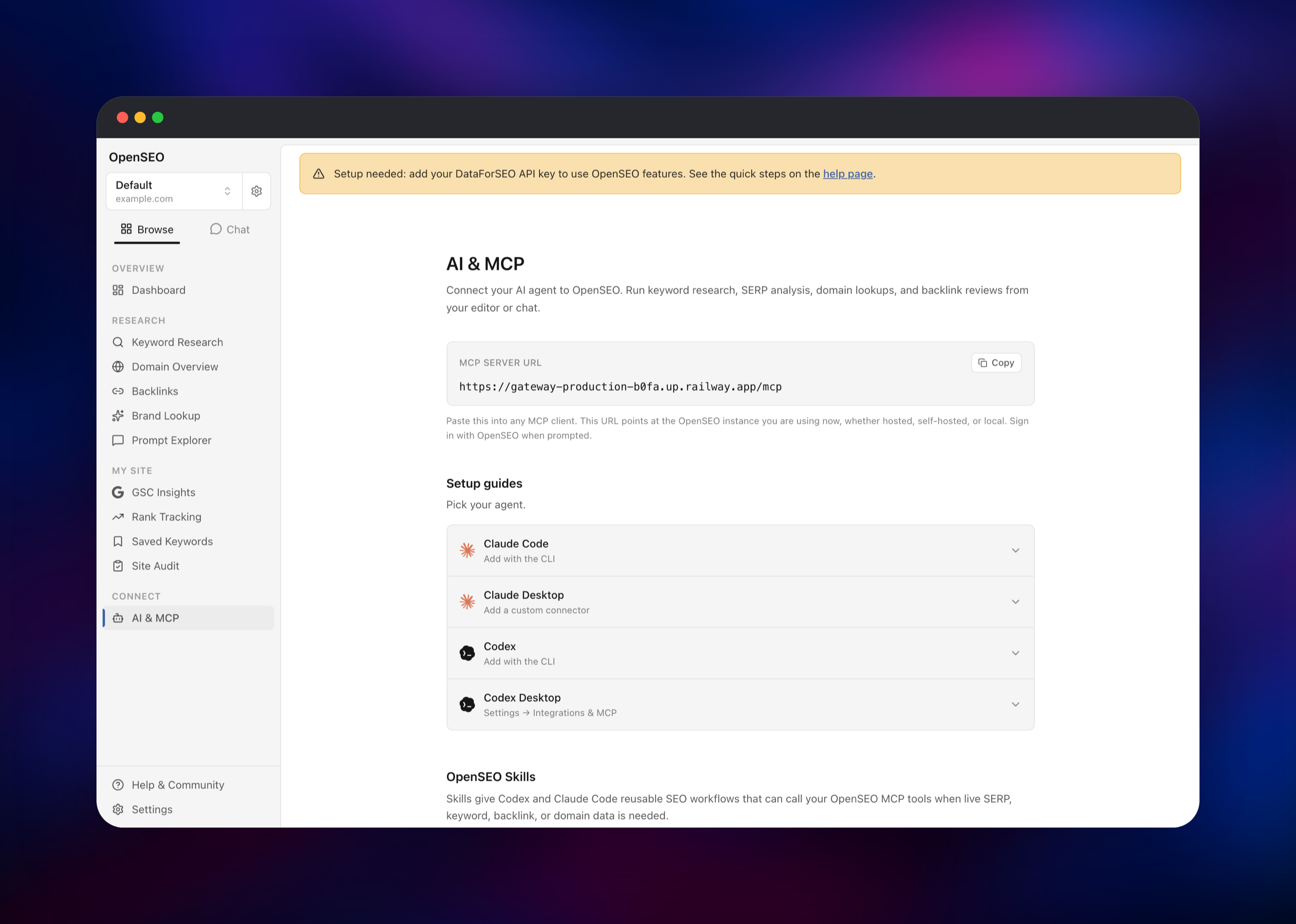The image size is (1296, 924).
Task: Click the Settings gear icon in sidebar footer
Action: 118,810
